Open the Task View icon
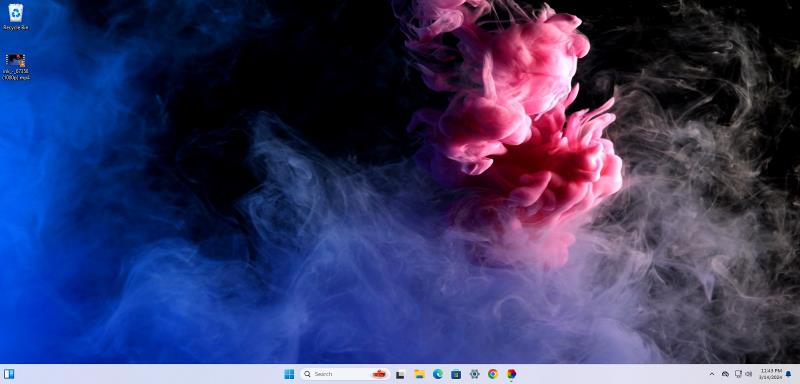This screenshot has height=384, width=800. click(401, 374)
